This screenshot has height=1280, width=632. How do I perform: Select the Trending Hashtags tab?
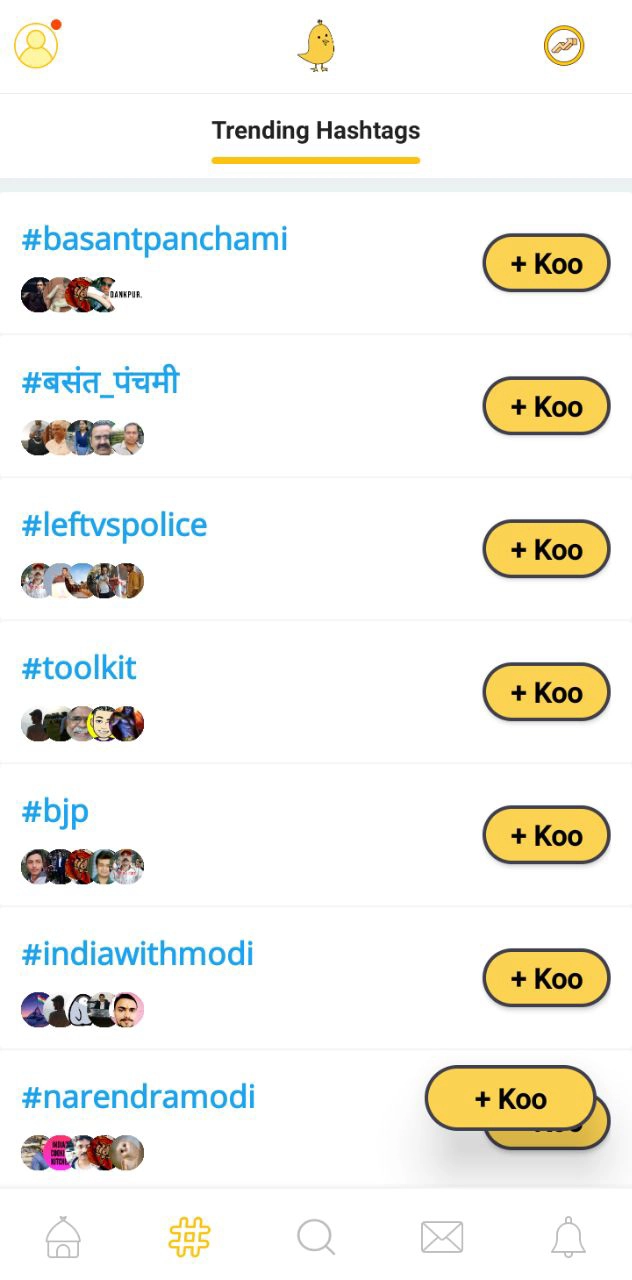click(316, 131)
